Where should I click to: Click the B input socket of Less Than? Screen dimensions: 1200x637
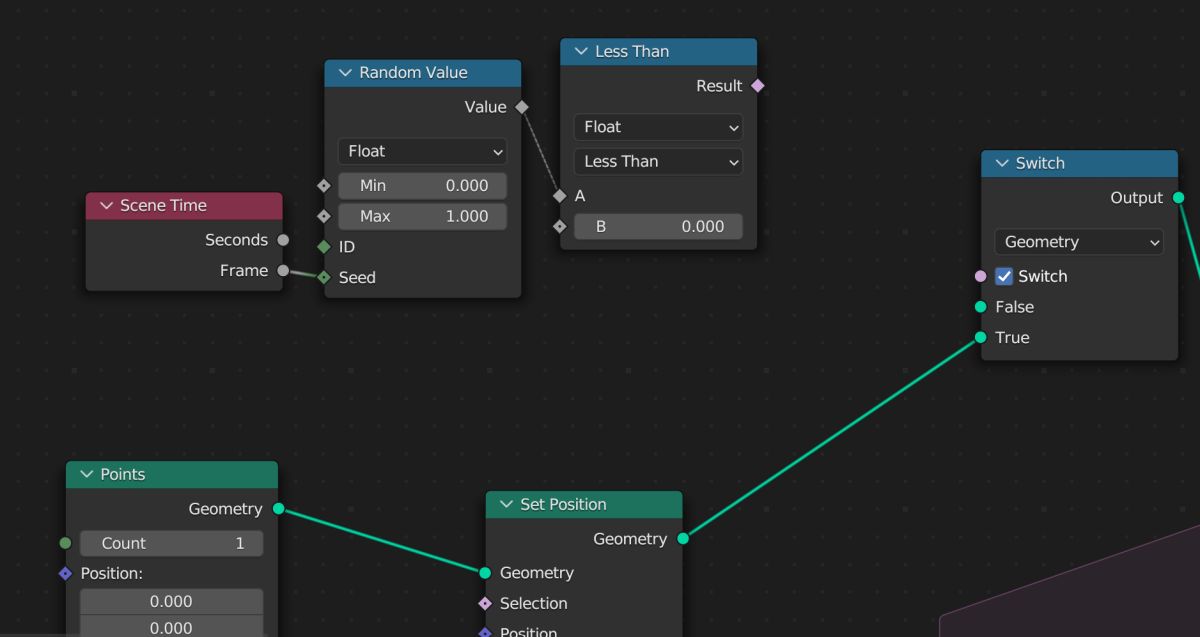[x=560, y=227]
